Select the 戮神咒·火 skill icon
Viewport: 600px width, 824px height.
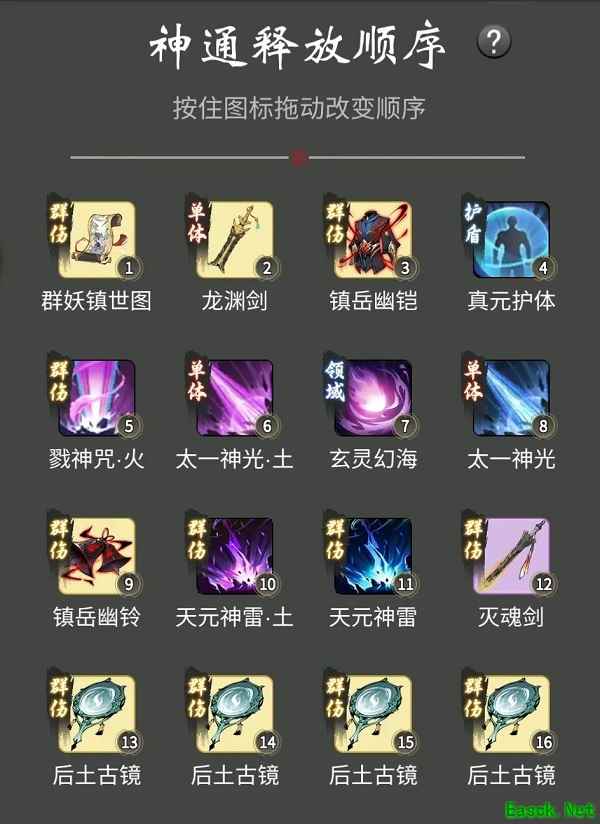coord(97,398)
